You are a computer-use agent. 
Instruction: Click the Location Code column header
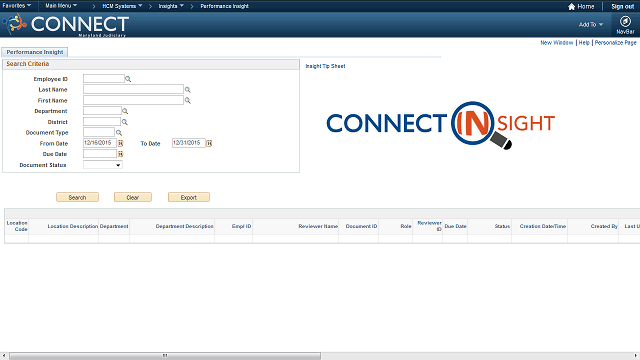[x=17, y=226]
